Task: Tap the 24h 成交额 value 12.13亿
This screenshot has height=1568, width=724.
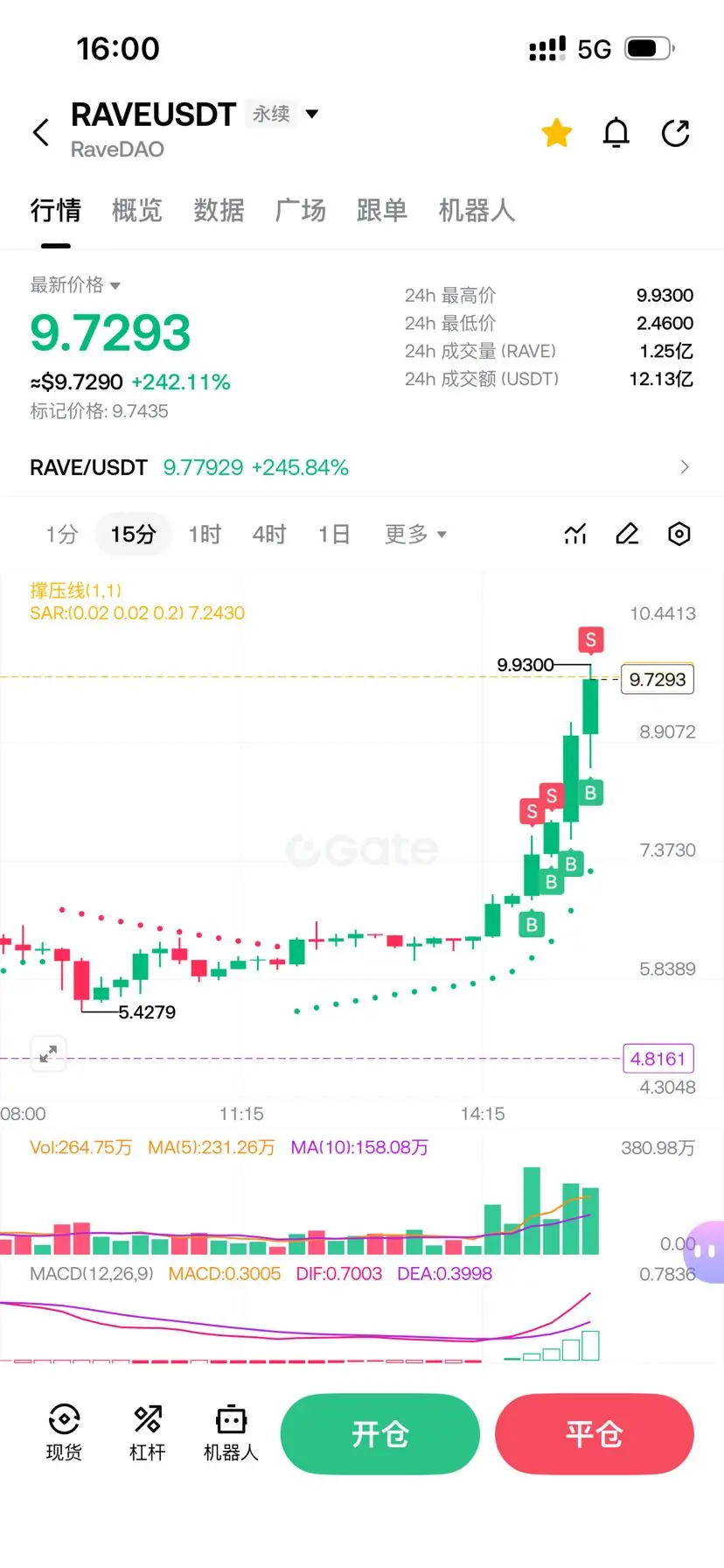Action: click(661, 380)
